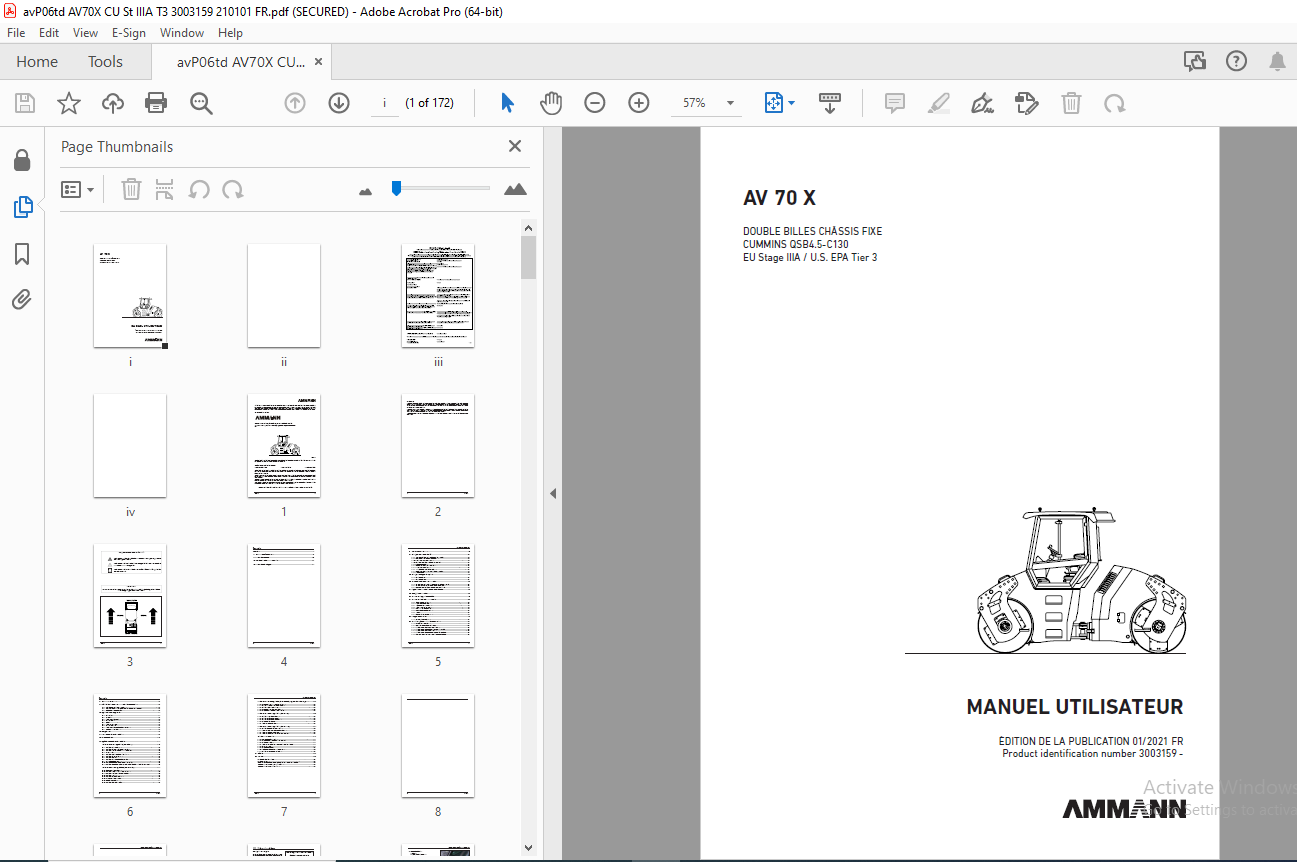Go to previous page arrow
This screenshot has height=862, width=1297.
click(295, 103)
